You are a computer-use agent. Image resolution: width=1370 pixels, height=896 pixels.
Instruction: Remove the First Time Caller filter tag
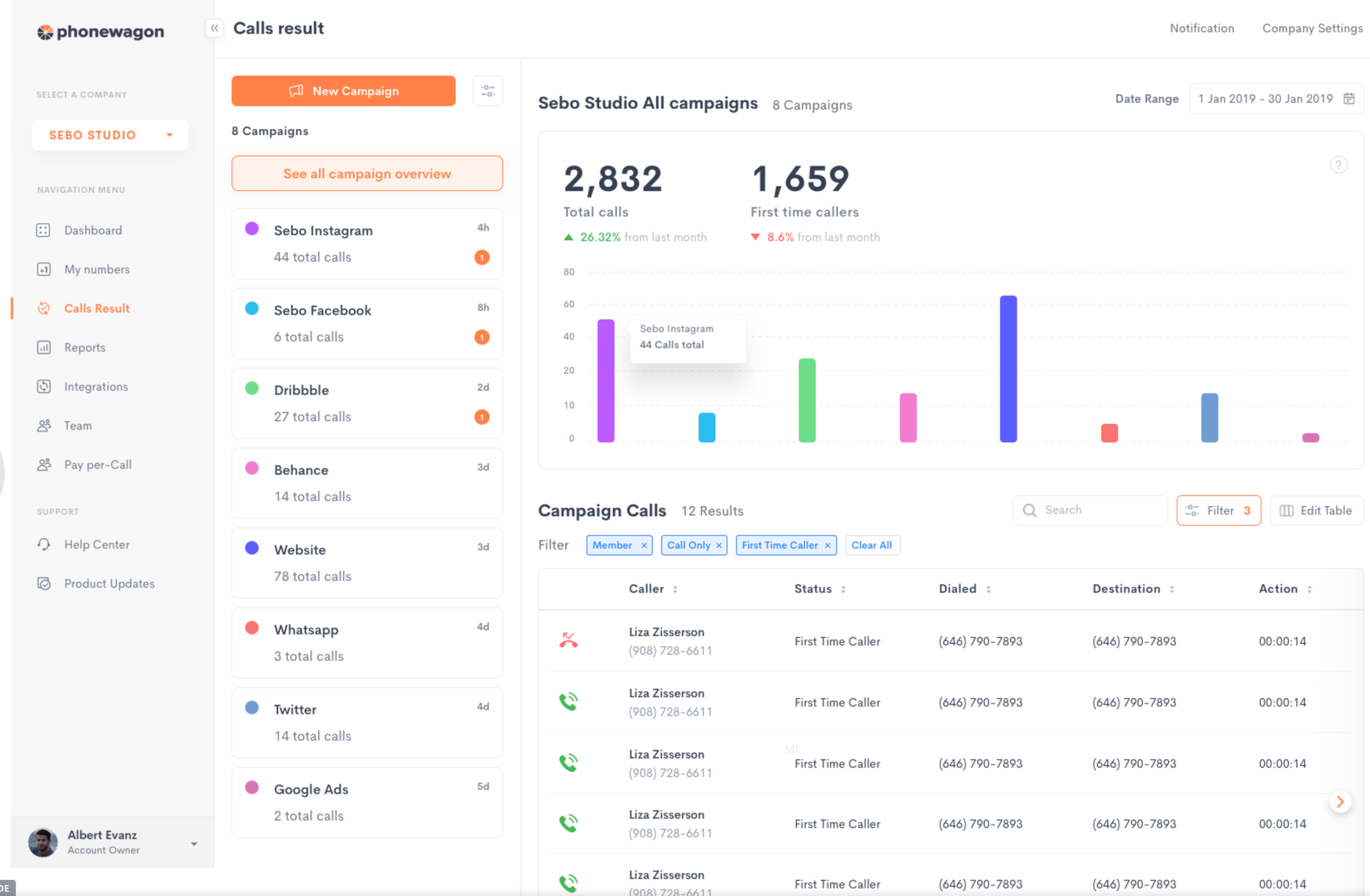click(x=827, y=546)
